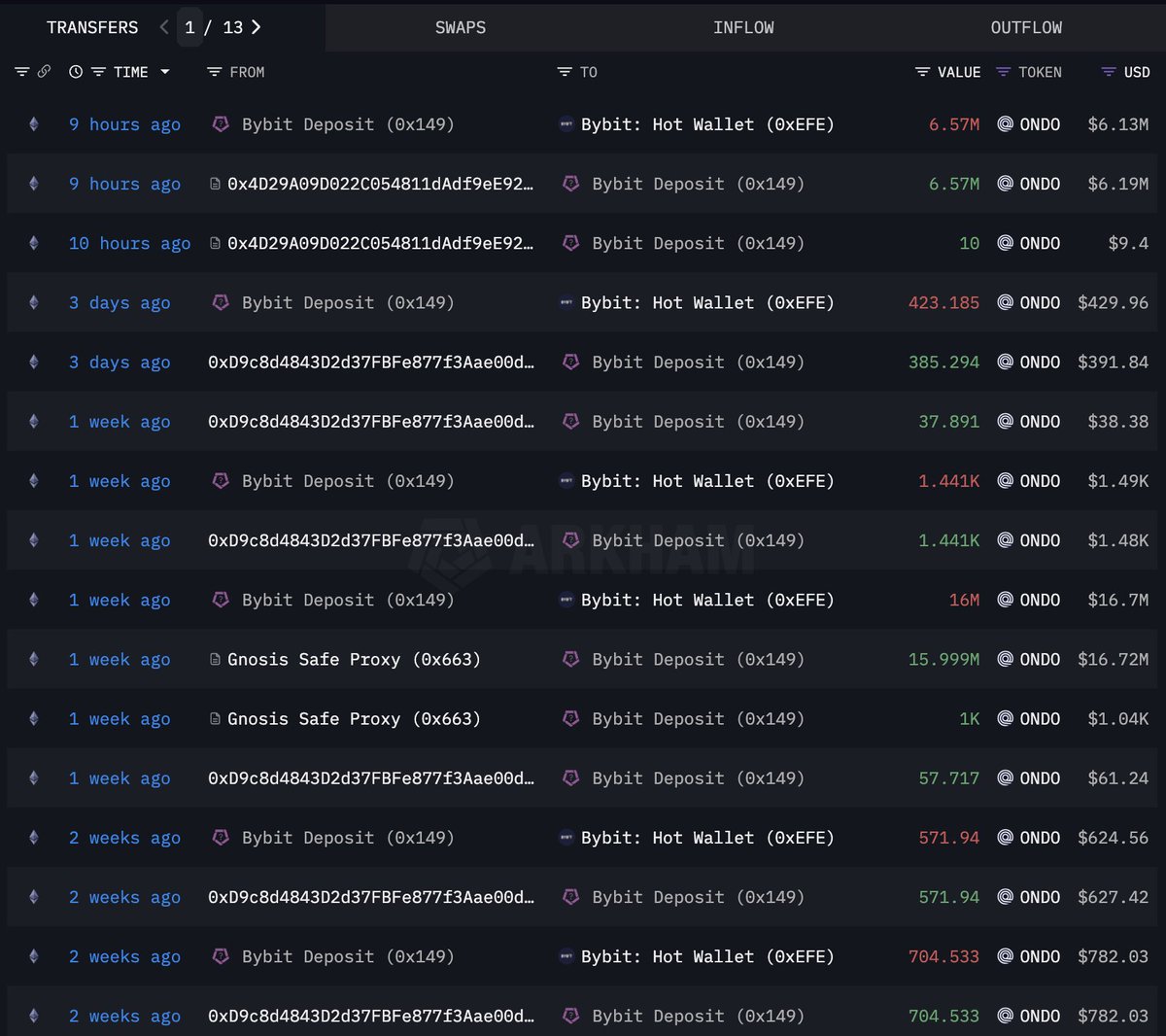Switch to the SWAPS tab
1166x1036 pixels.
coord(461,27)
